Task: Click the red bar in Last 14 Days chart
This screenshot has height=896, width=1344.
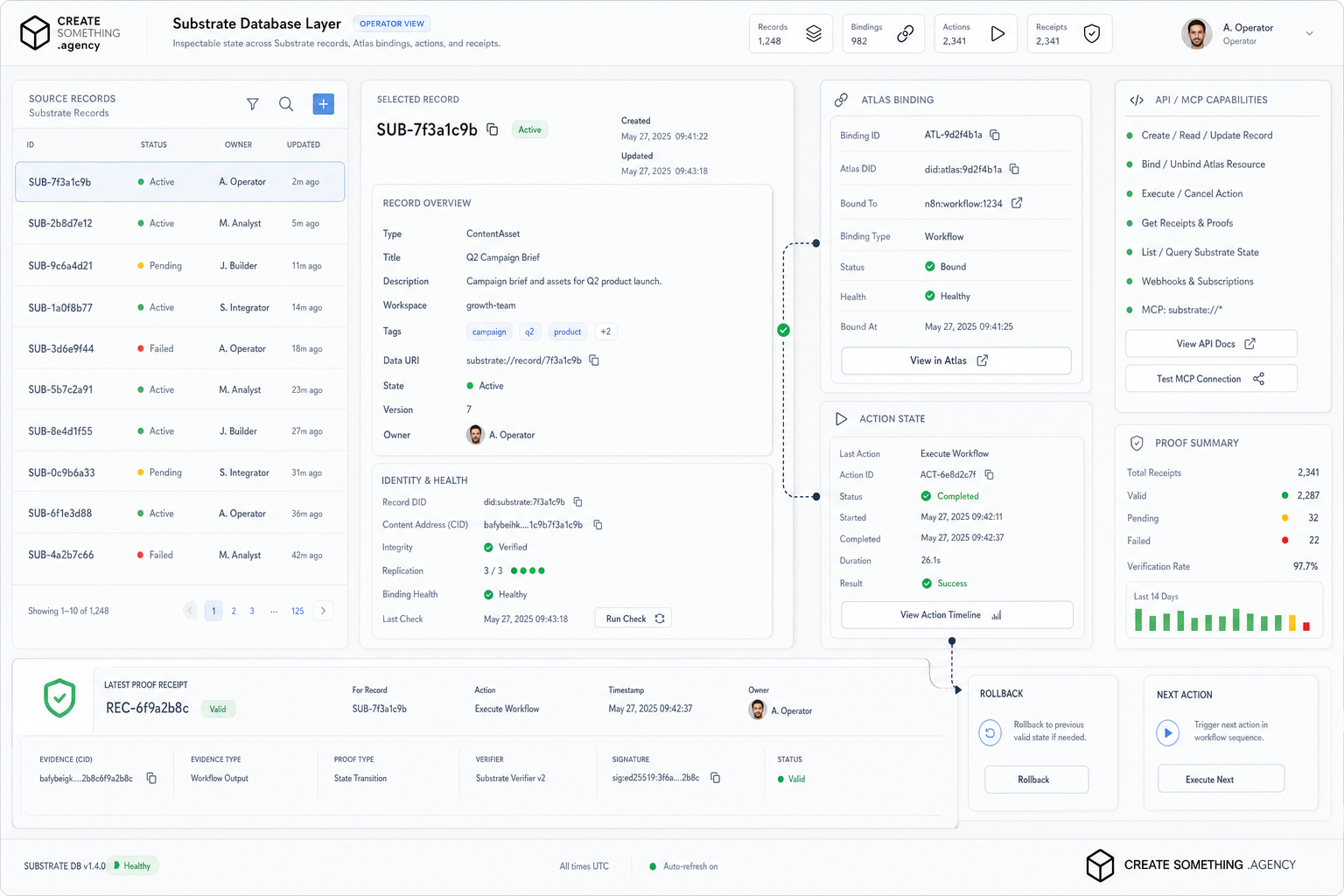Action: [1306, 626]
